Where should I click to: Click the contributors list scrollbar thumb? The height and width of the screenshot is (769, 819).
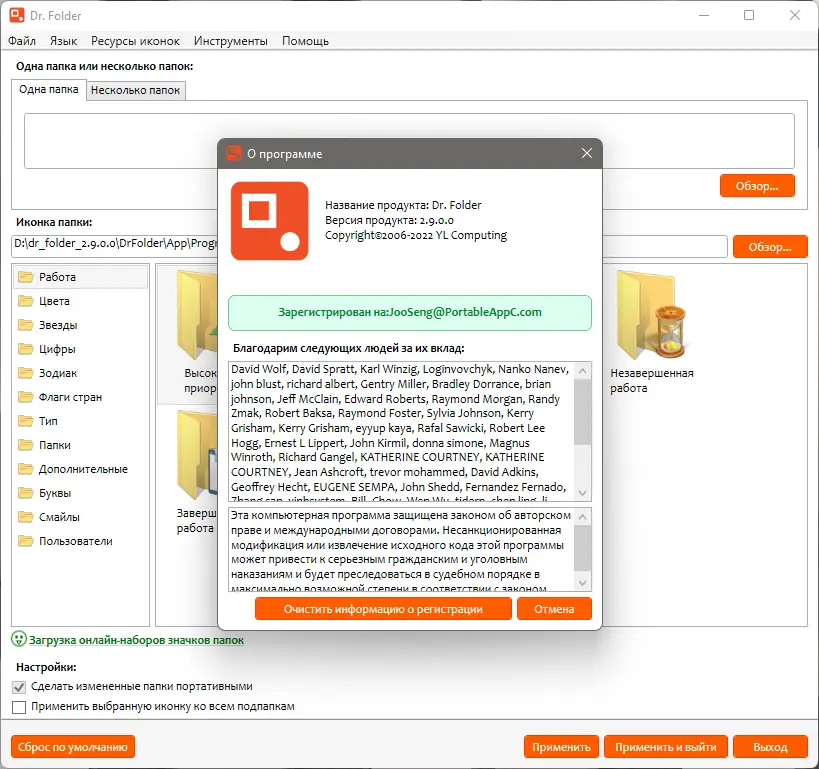point(582,412)
